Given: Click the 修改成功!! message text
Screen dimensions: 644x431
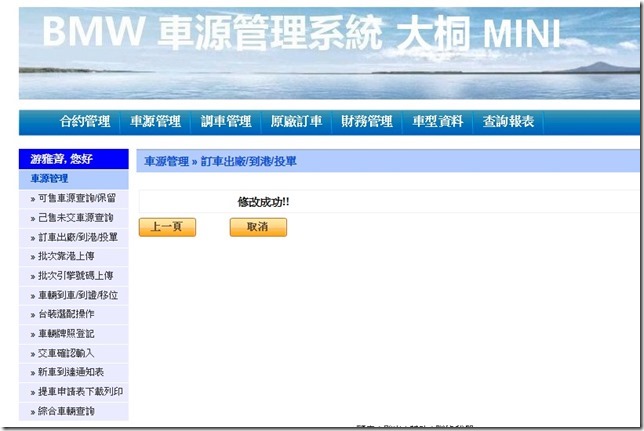Looking at the screenshot, I should coord(263,202).
